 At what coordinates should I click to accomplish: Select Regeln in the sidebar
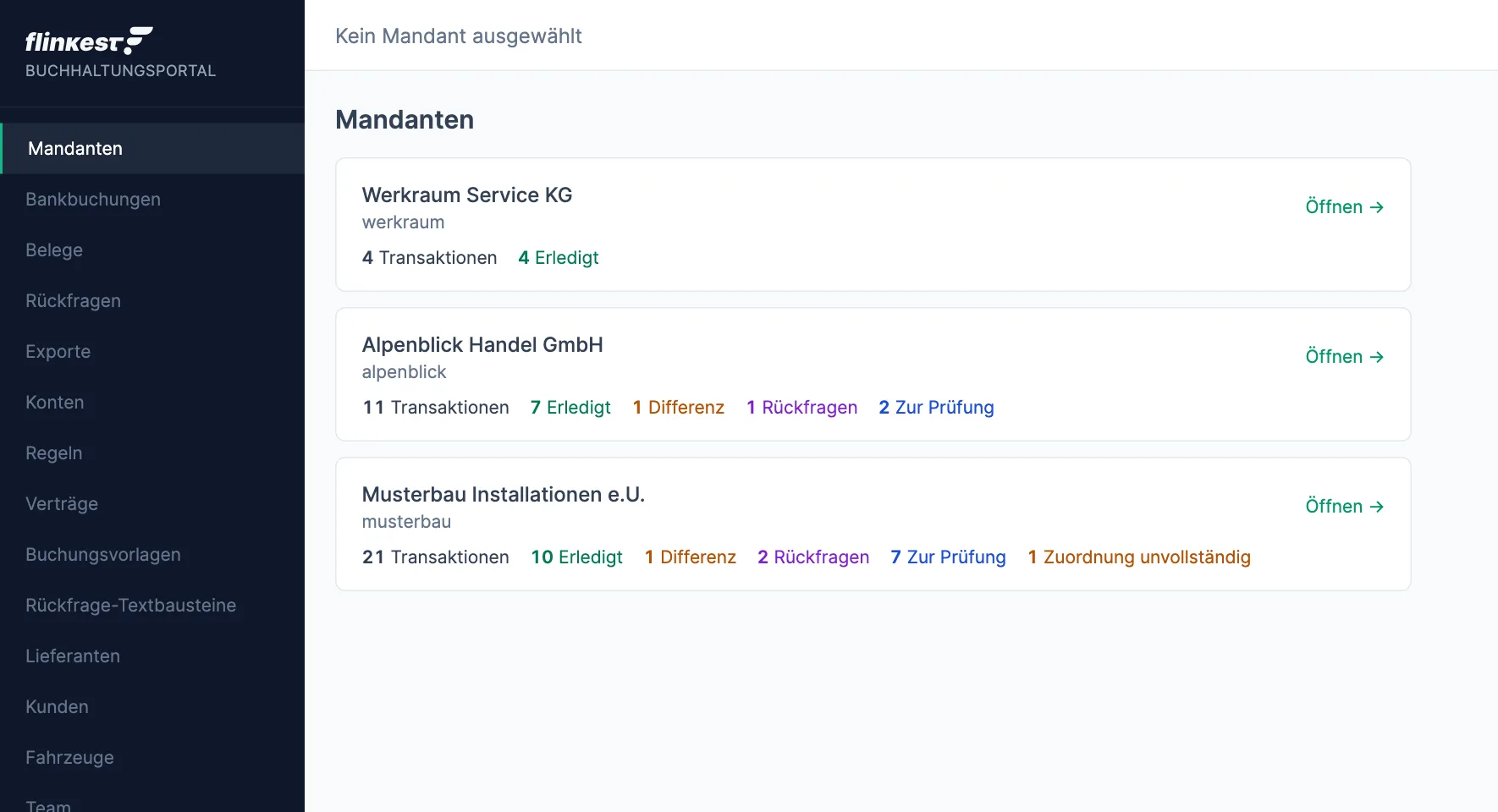(152, 453)
